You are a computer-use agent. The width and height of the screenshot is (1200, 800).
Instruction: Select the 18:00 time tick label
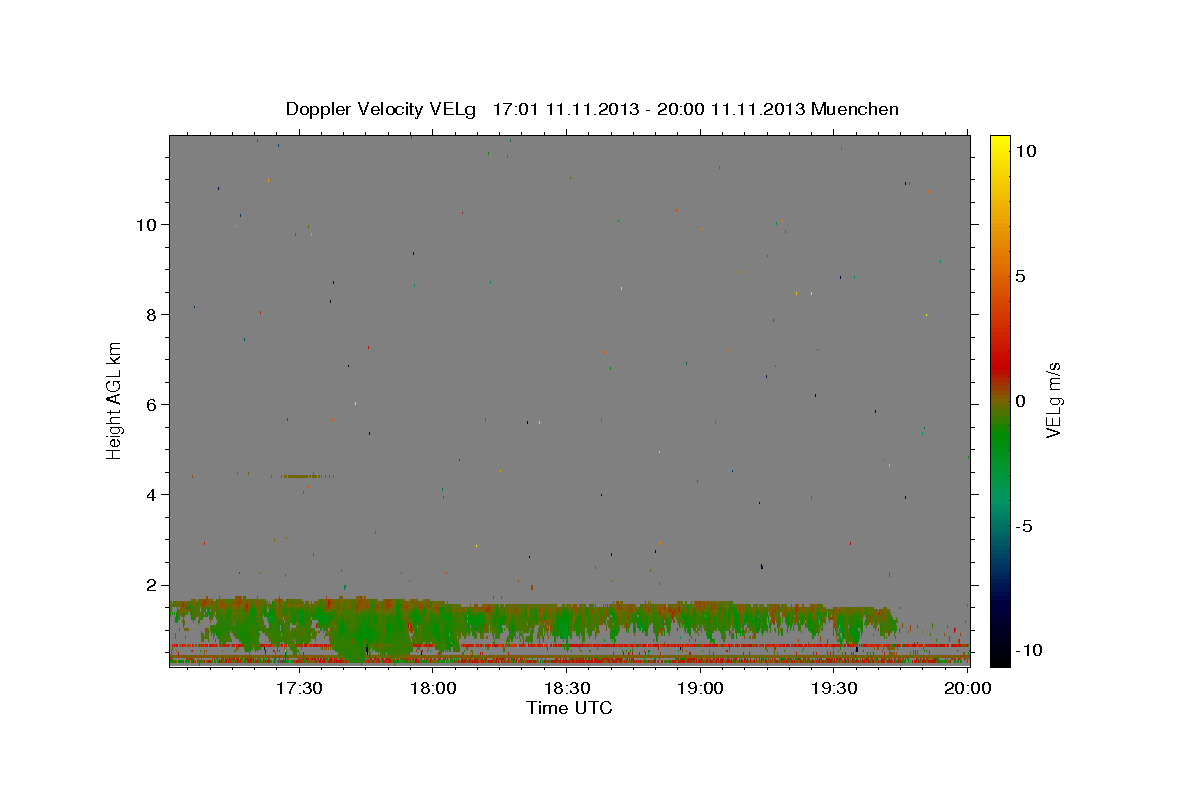tap(432, 688)
